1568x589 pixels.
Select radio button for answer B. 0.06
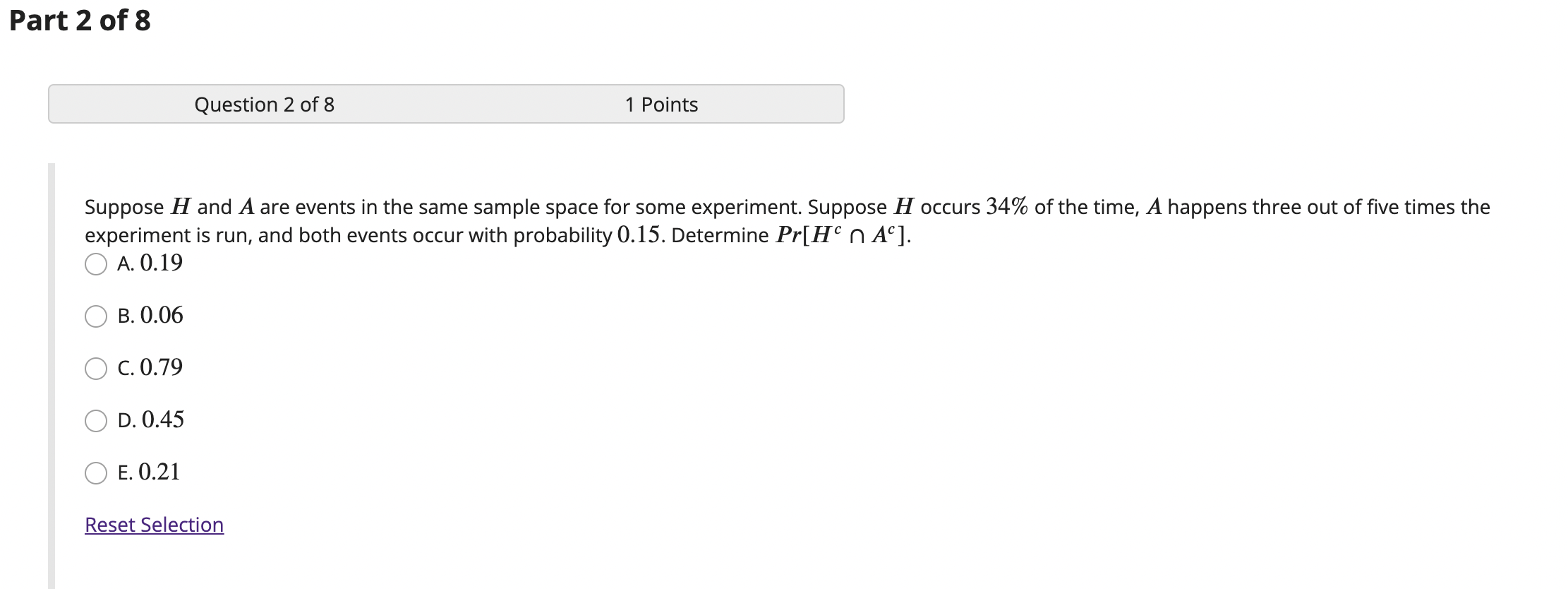pos(96,318)
